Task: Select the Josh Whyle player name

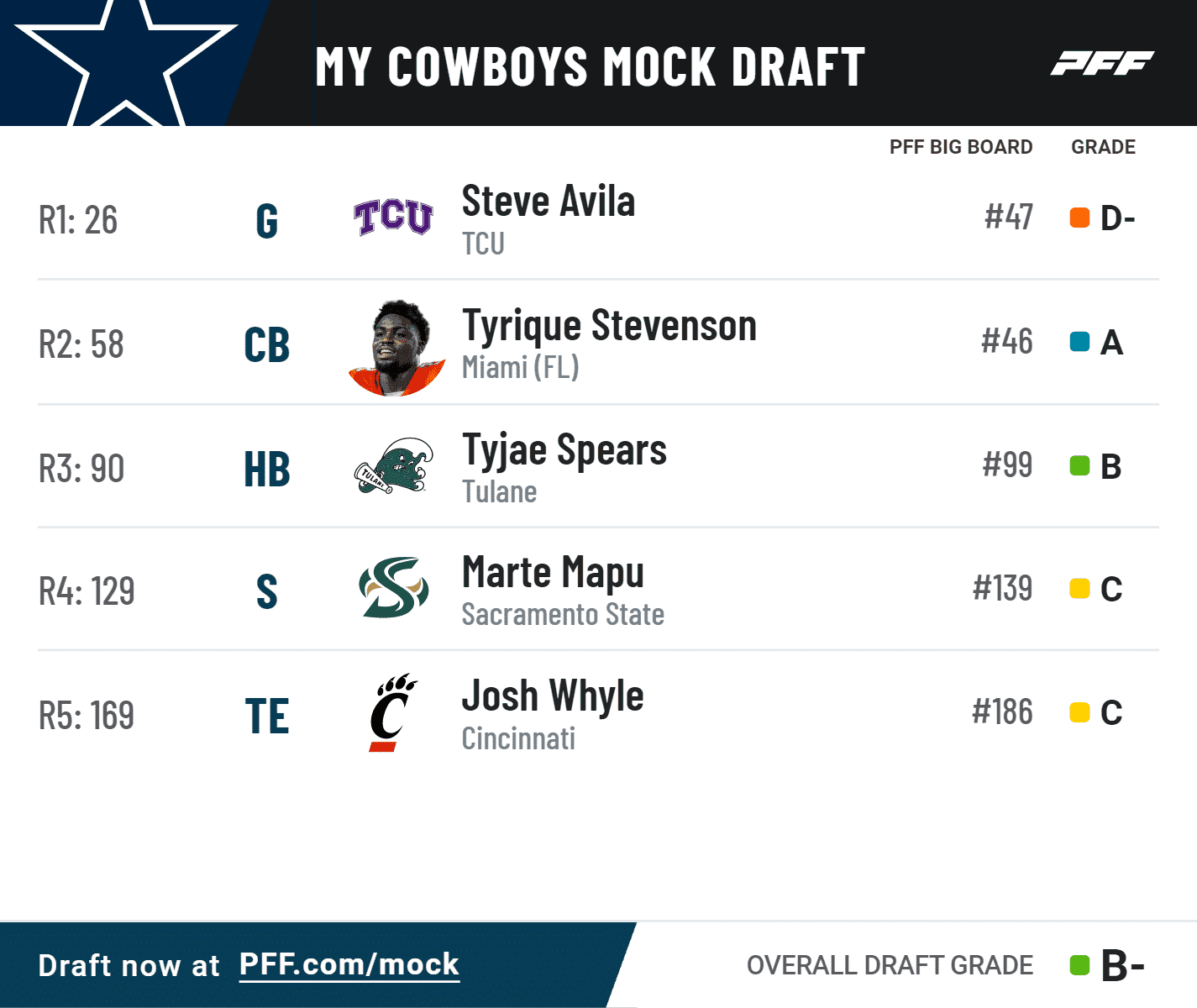Action: (553, 696)
